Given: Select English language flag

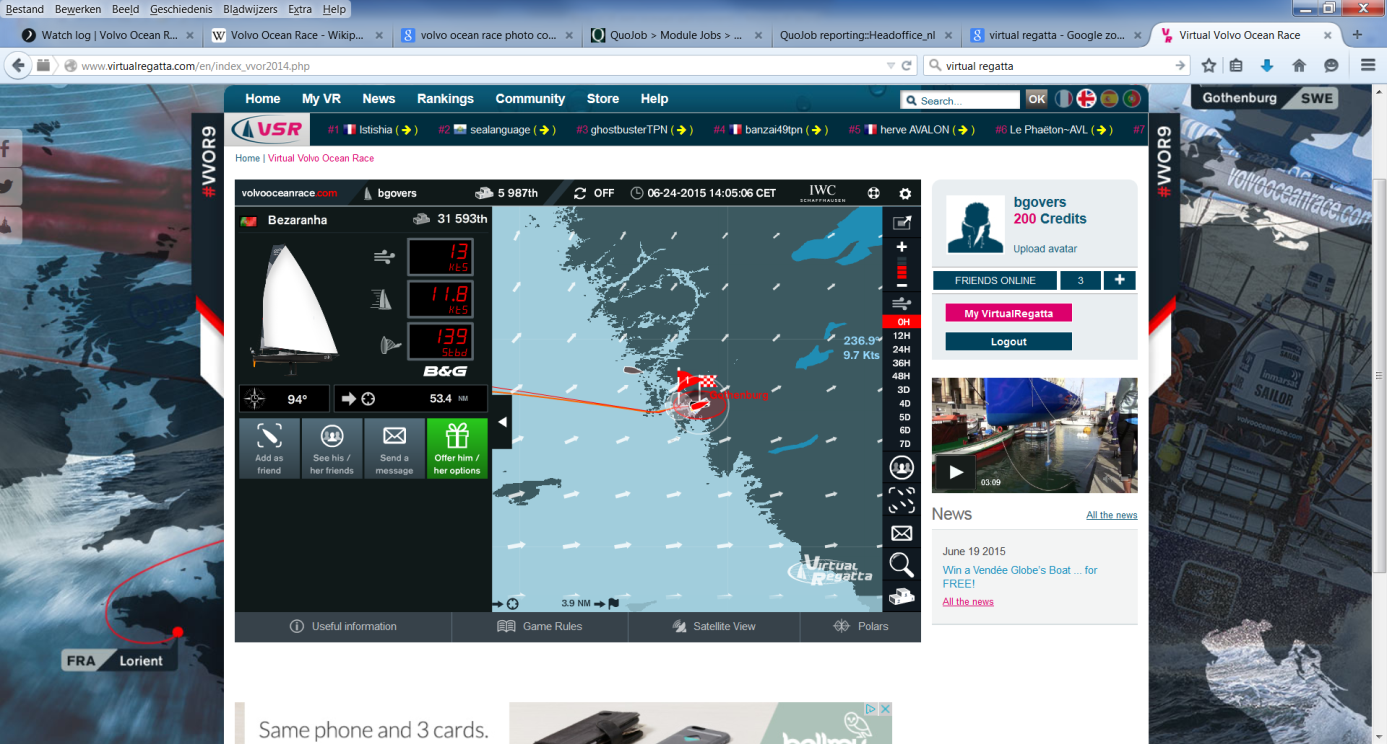Looking at the screenshot, I should (1086, 99).
